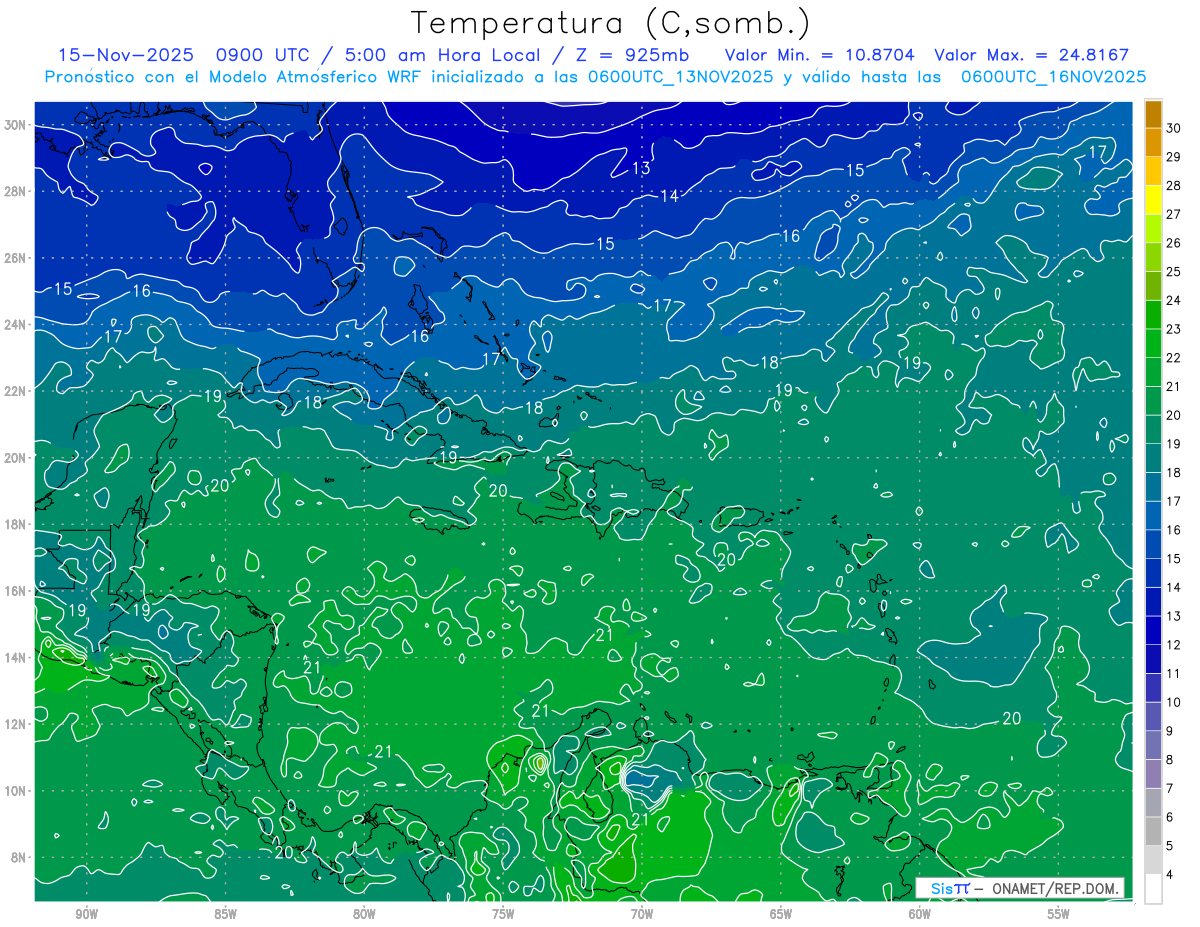Click the ONAMET/REP.DOM. logo box

1020,888
